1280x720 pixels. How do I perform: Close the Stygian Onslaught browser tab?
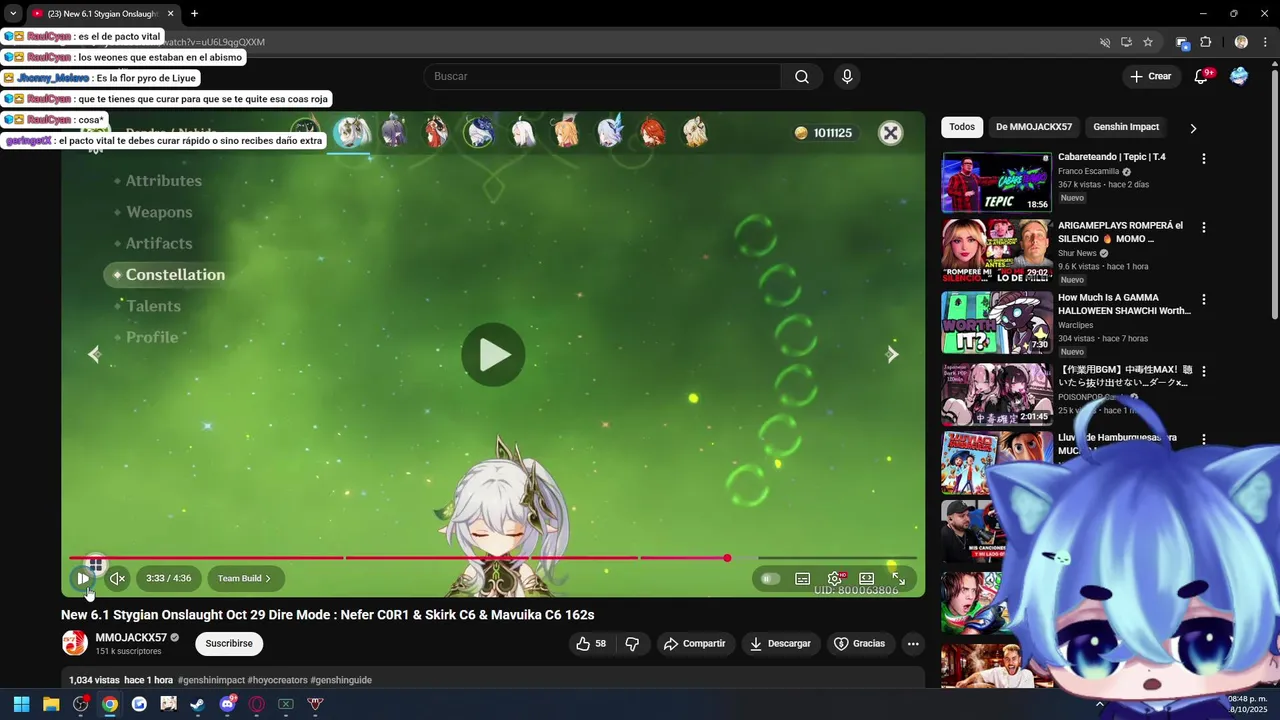point(170,14)
